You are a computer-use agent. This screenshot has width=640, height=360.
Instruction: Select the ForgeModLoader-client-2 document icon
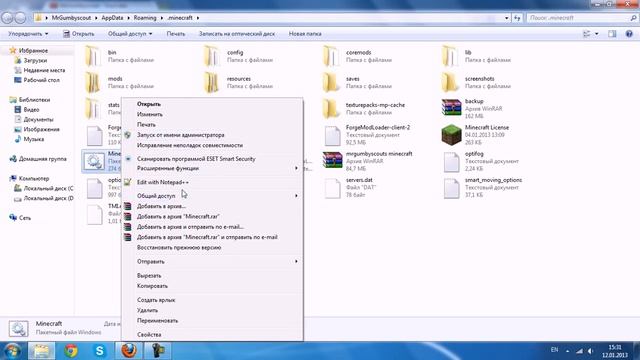click(332, 136)
